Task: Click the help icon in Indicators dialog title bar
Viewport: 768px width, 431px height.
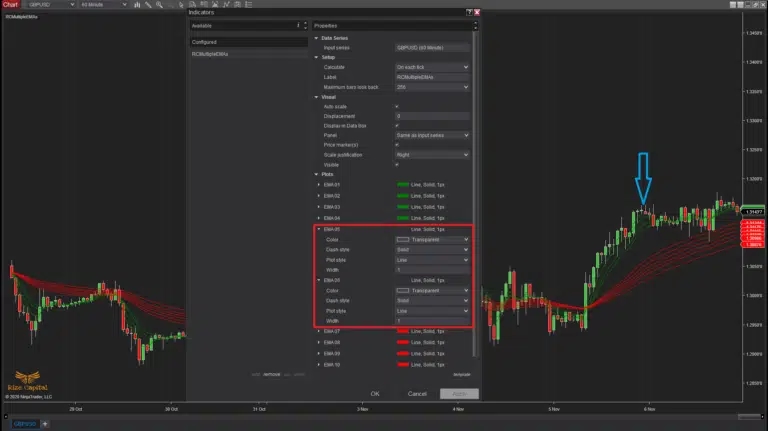Action: point(469,12)
